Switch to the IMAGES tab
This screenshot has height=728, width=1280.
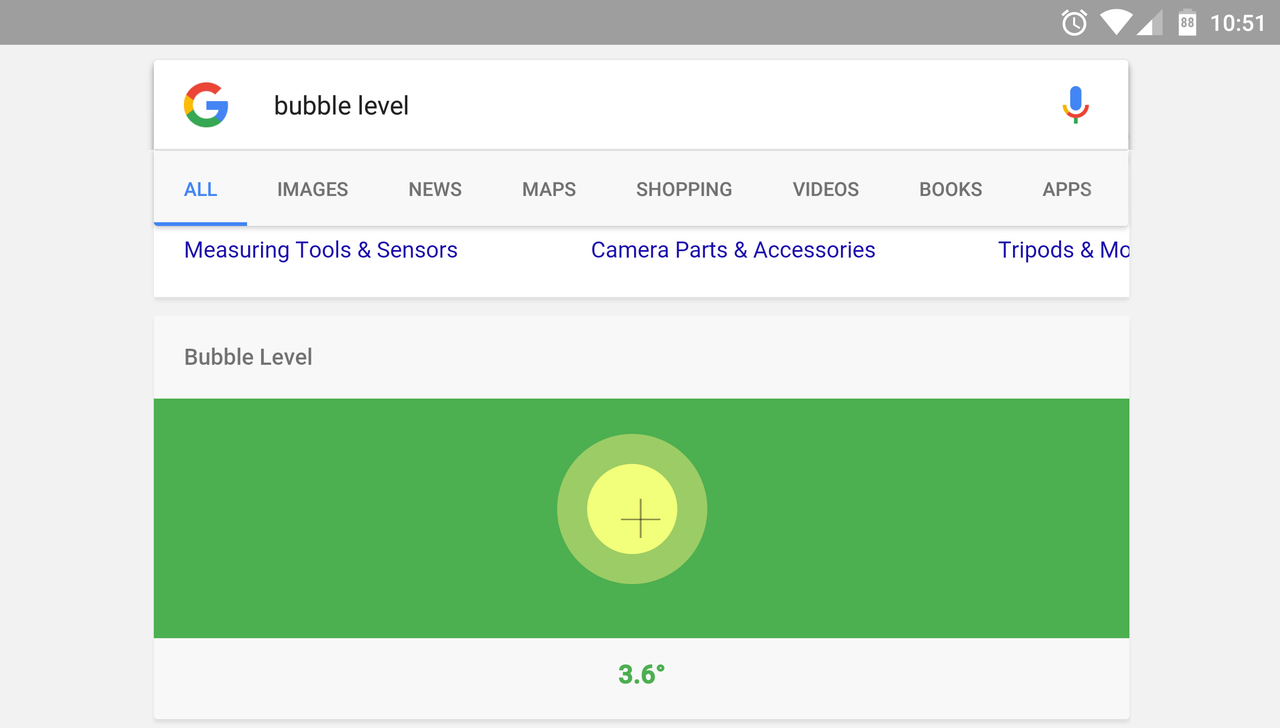[x=312, y=190]
